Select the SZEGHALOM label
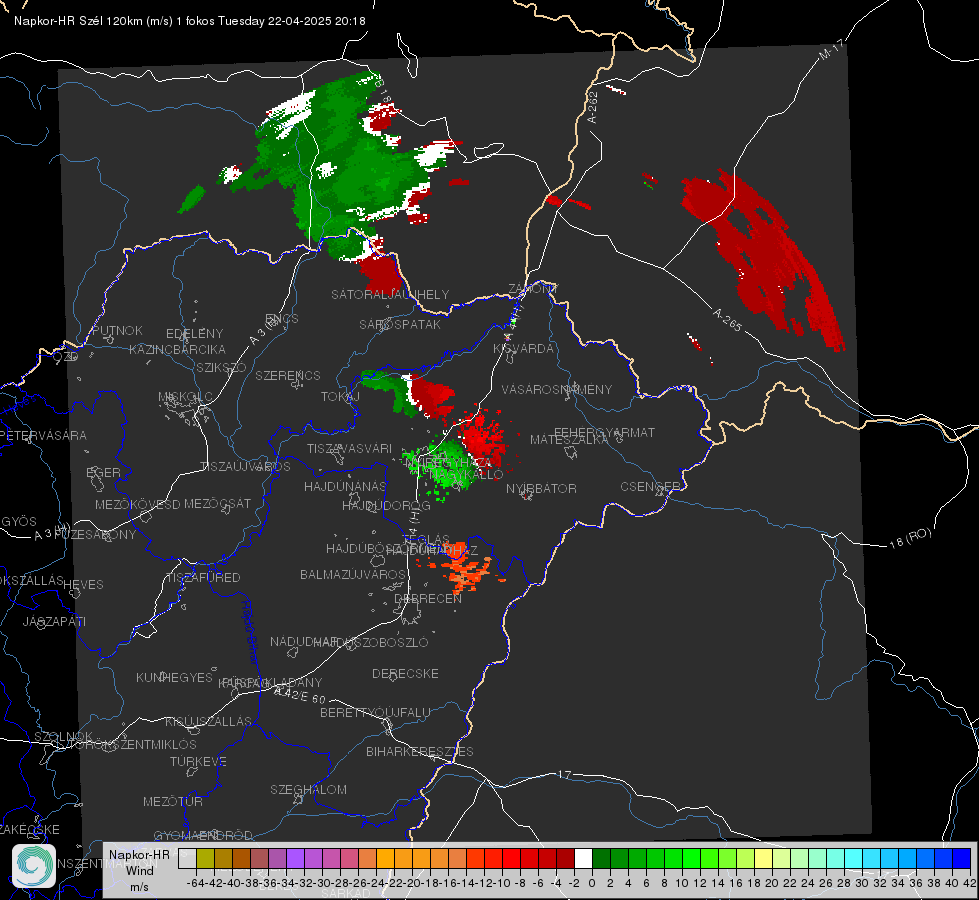 pos(308,789)
